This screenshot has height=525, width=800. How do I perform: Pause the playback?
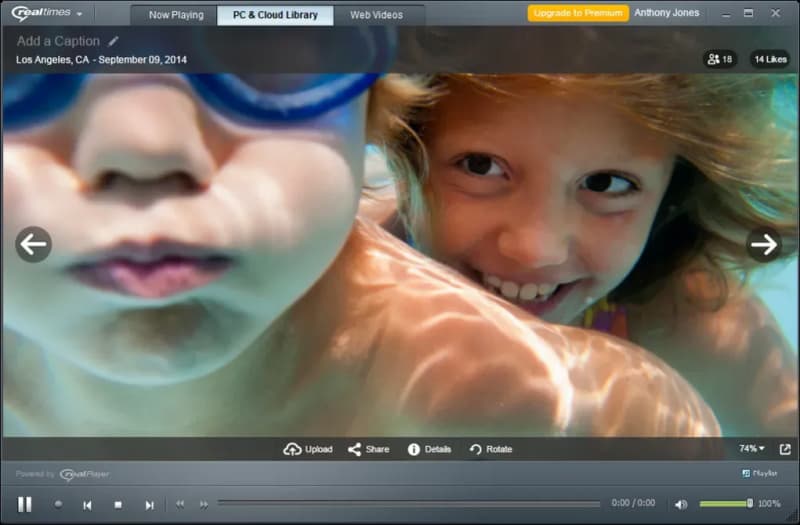[x=25, y=504]
